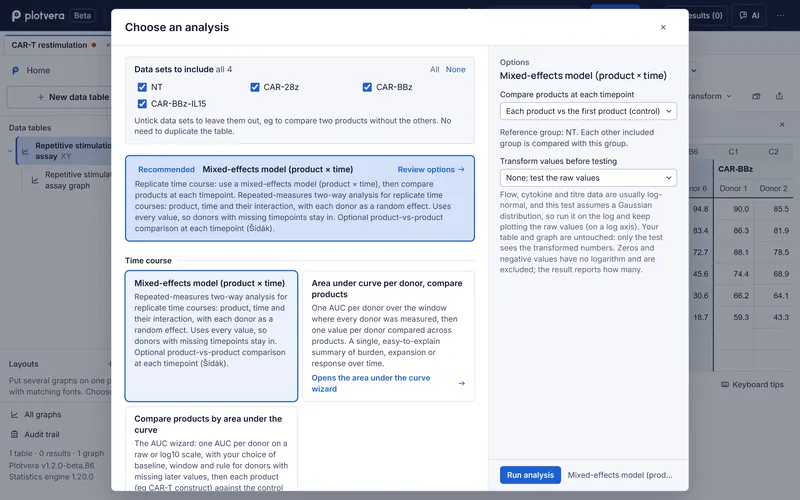The width and height of the screenshot is (800, 500).
Task: Untick the CAR-BBz data set checkbox
Action: (x=367, y=87)
